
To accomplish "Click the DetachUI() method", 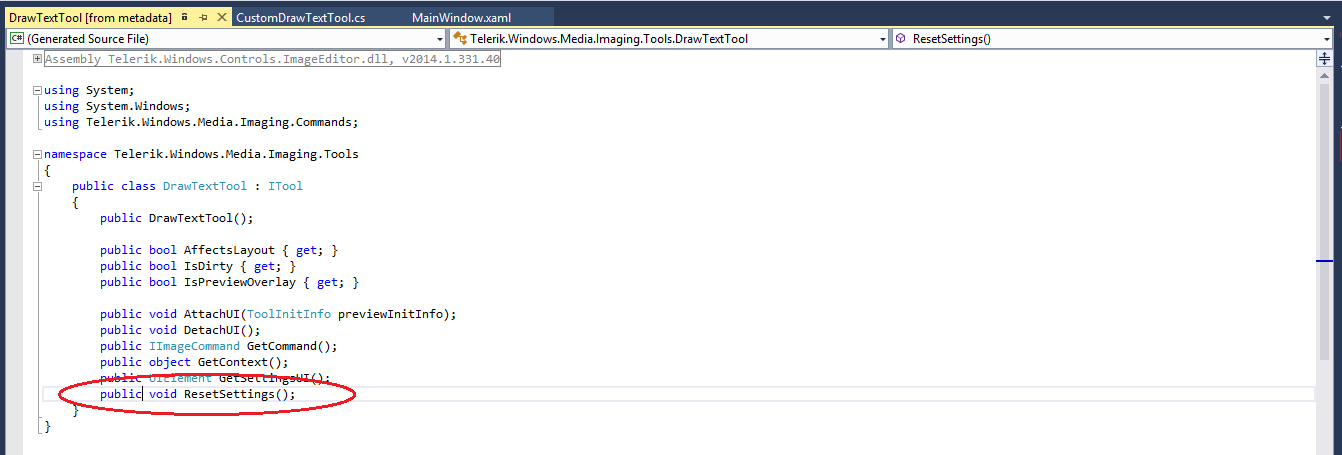I will click(222, 330).
